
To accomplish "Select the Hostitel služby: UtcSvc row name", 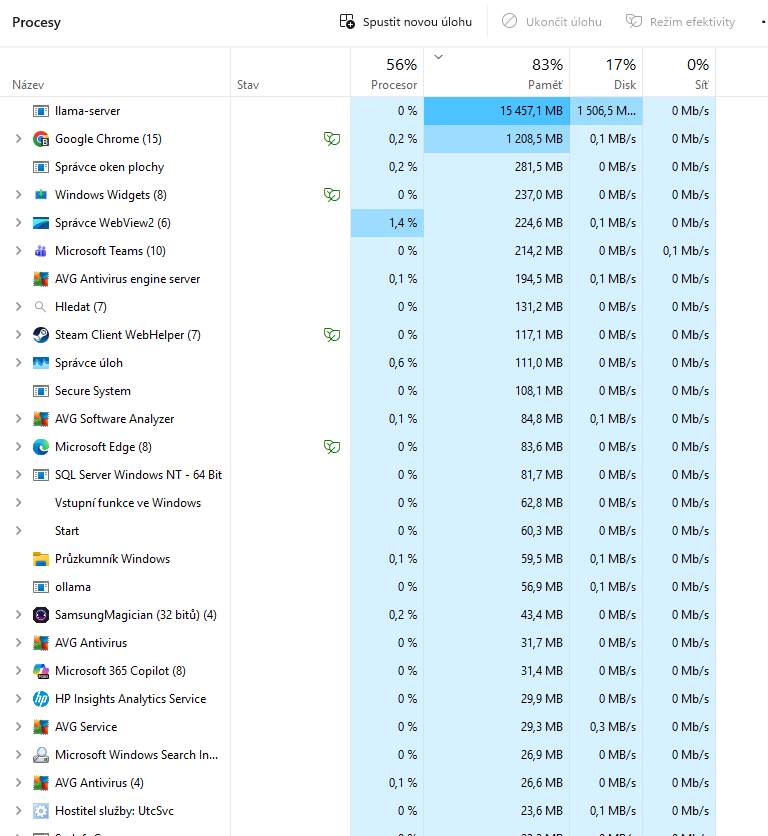I will click(x=115, y=811).
